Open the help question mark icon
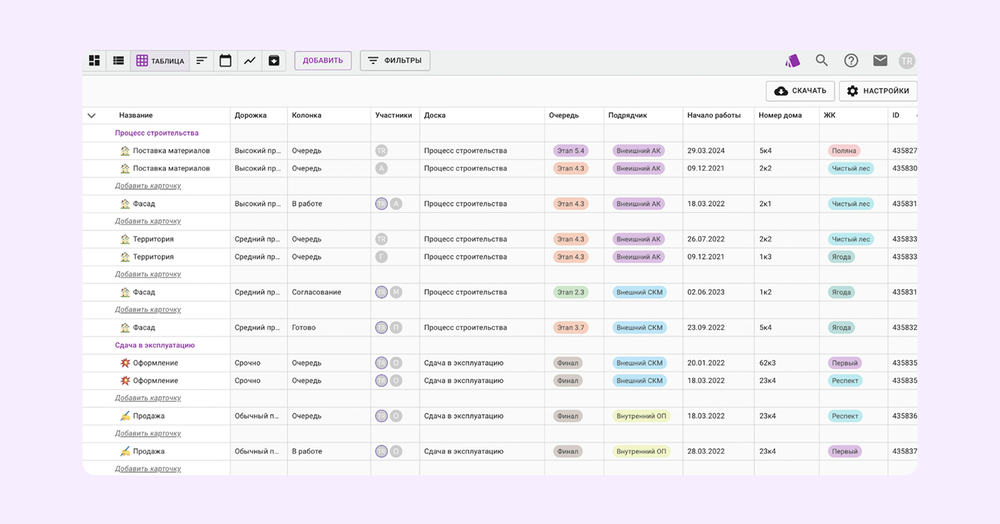 pos(851,61)
